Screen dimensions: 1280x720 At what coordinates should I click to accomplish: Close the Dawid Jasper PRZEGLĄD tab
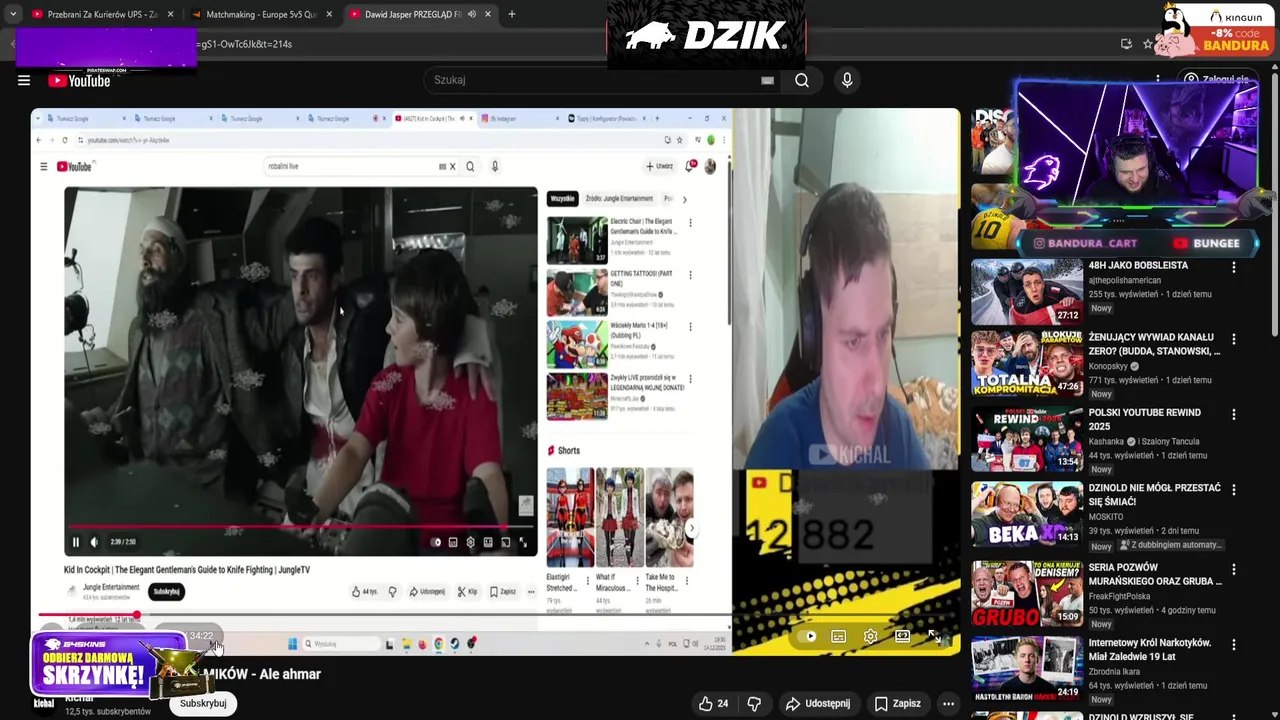pyautogui.click(x=488, y=14)
